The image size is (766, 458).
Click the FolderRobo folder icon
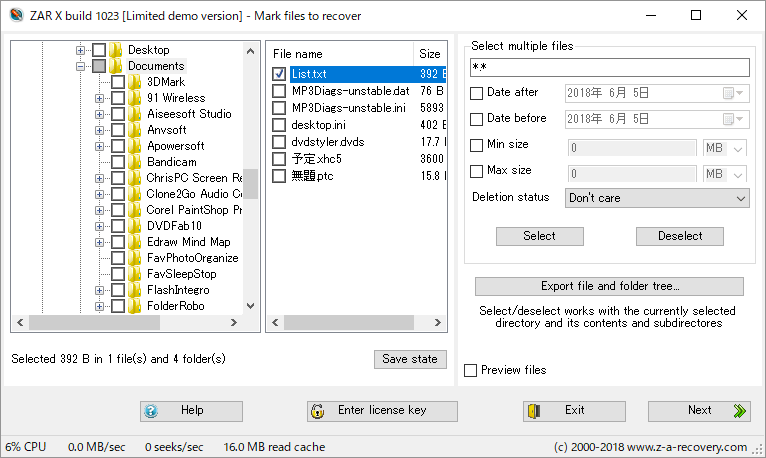[x=135, y=306]
